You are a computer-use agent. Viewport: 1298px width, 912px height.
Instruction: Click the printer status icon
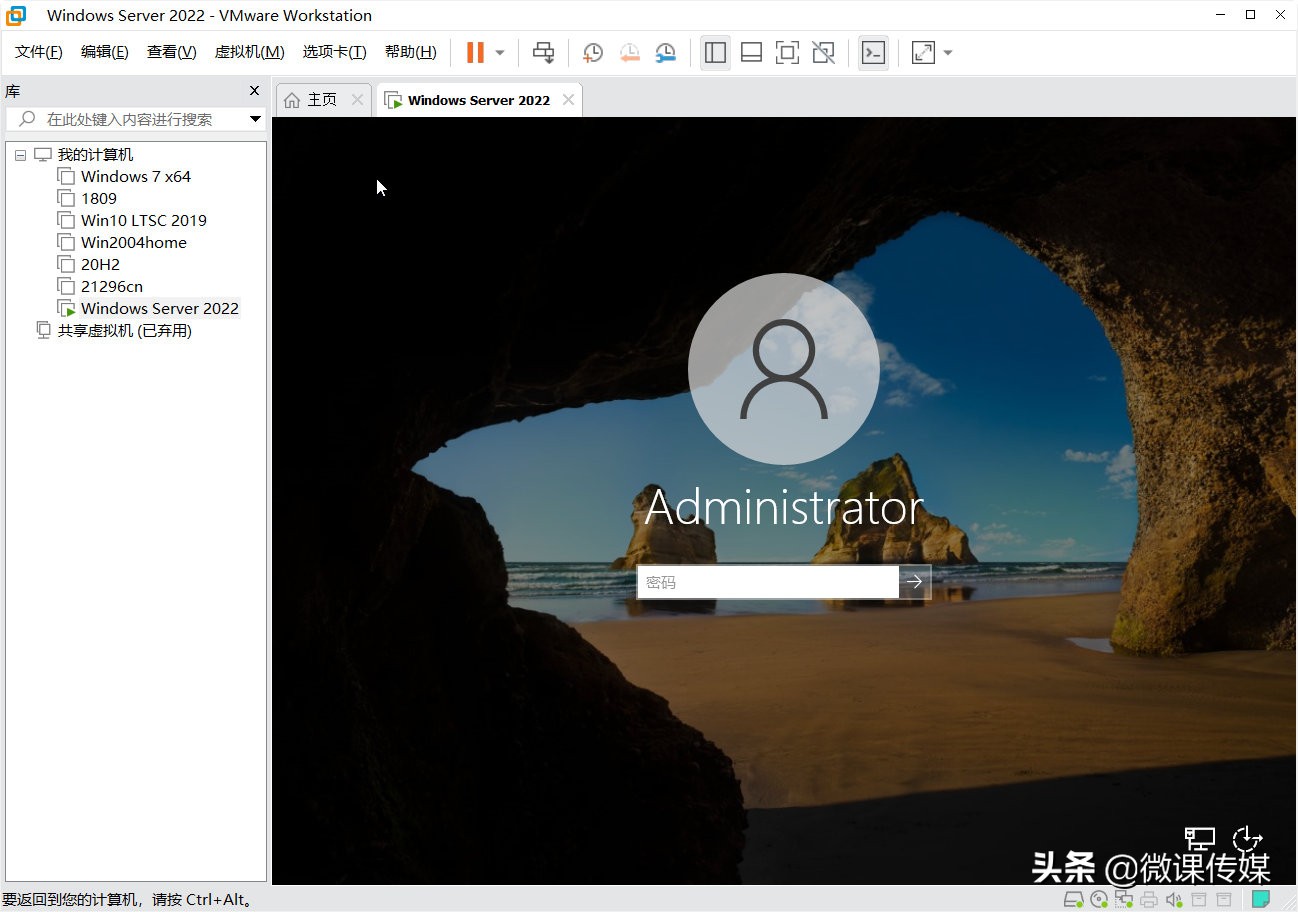coord(1149,899)
